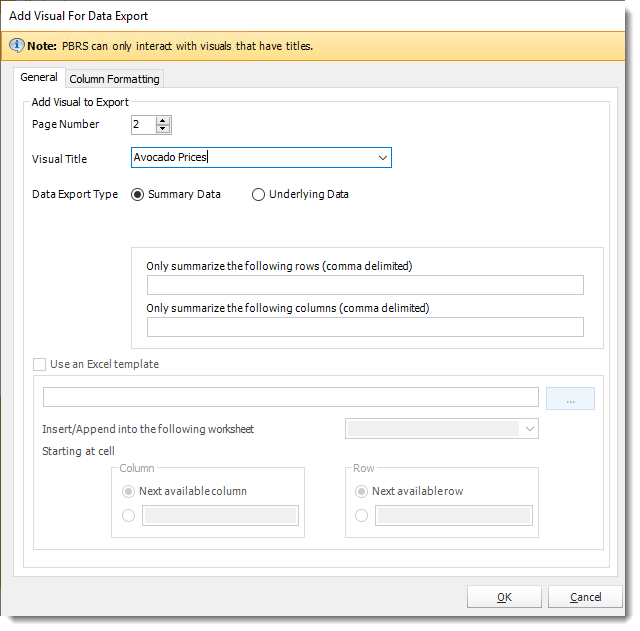Click the Cancel button
This screenshot has height=631, width=640.
point(585,597)
